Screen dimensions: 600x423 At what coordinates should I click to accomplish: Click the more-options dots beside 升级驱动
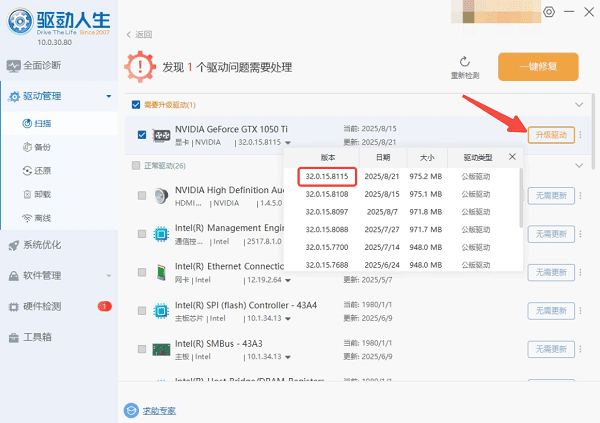[x=579, y=135]
